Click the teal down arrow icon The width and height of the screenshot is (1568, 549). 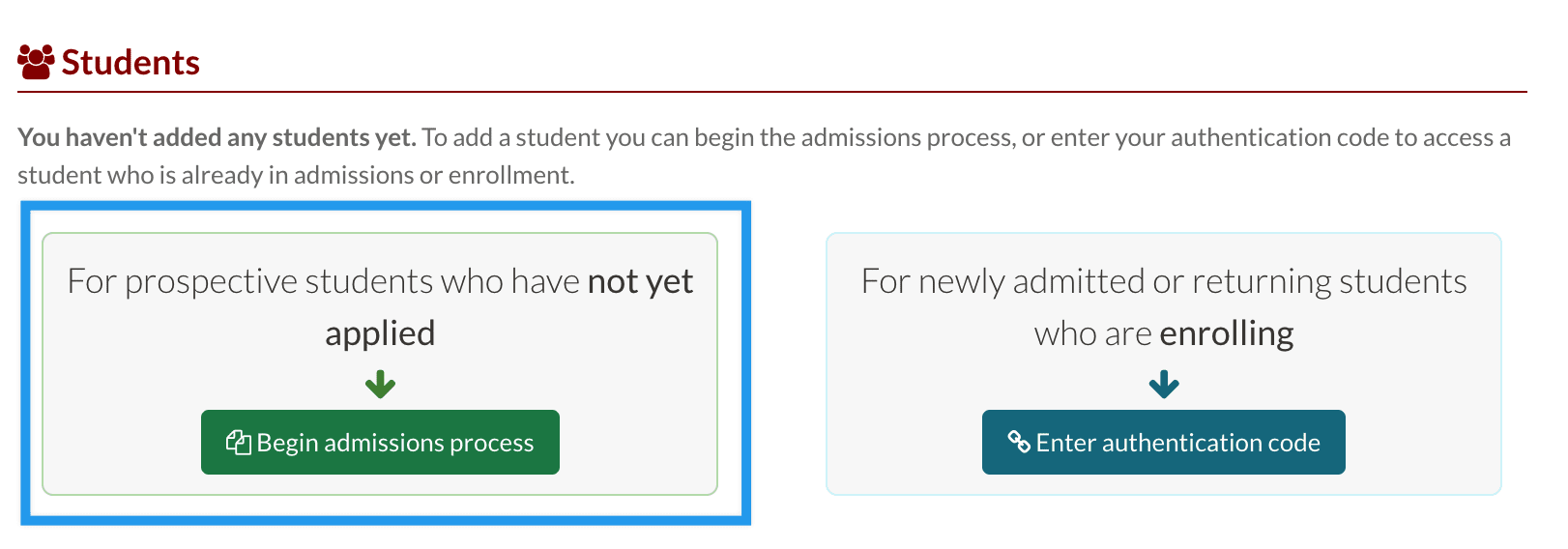coord(1164,385)
